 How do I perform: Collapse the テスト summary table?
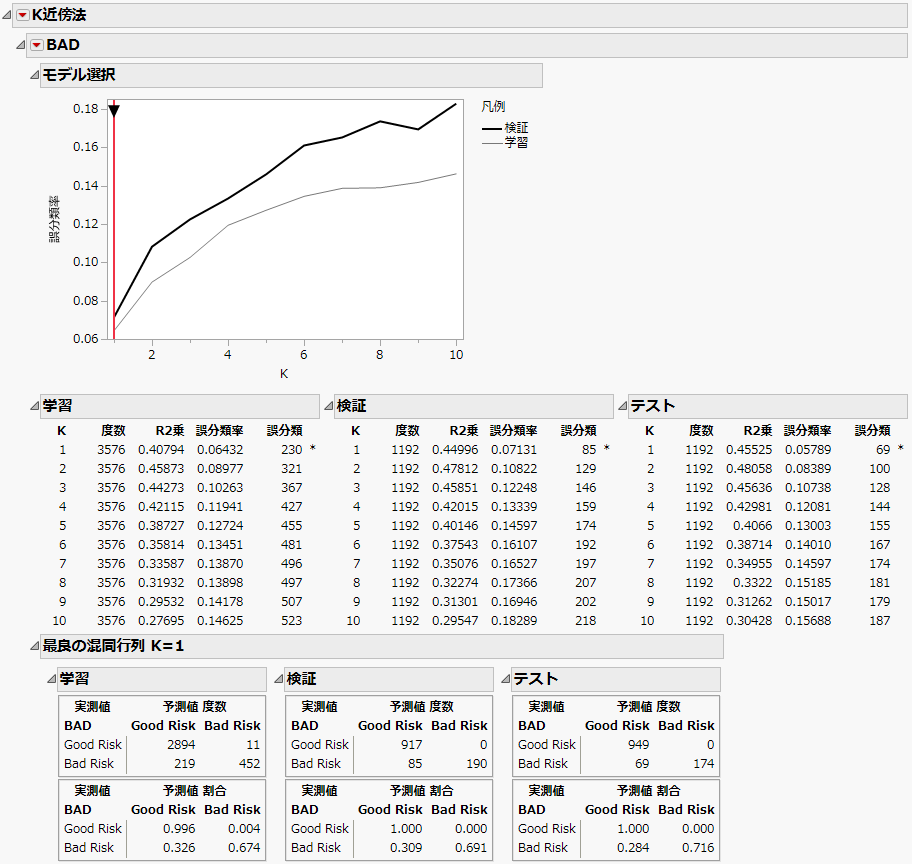[x=620, y=406]
